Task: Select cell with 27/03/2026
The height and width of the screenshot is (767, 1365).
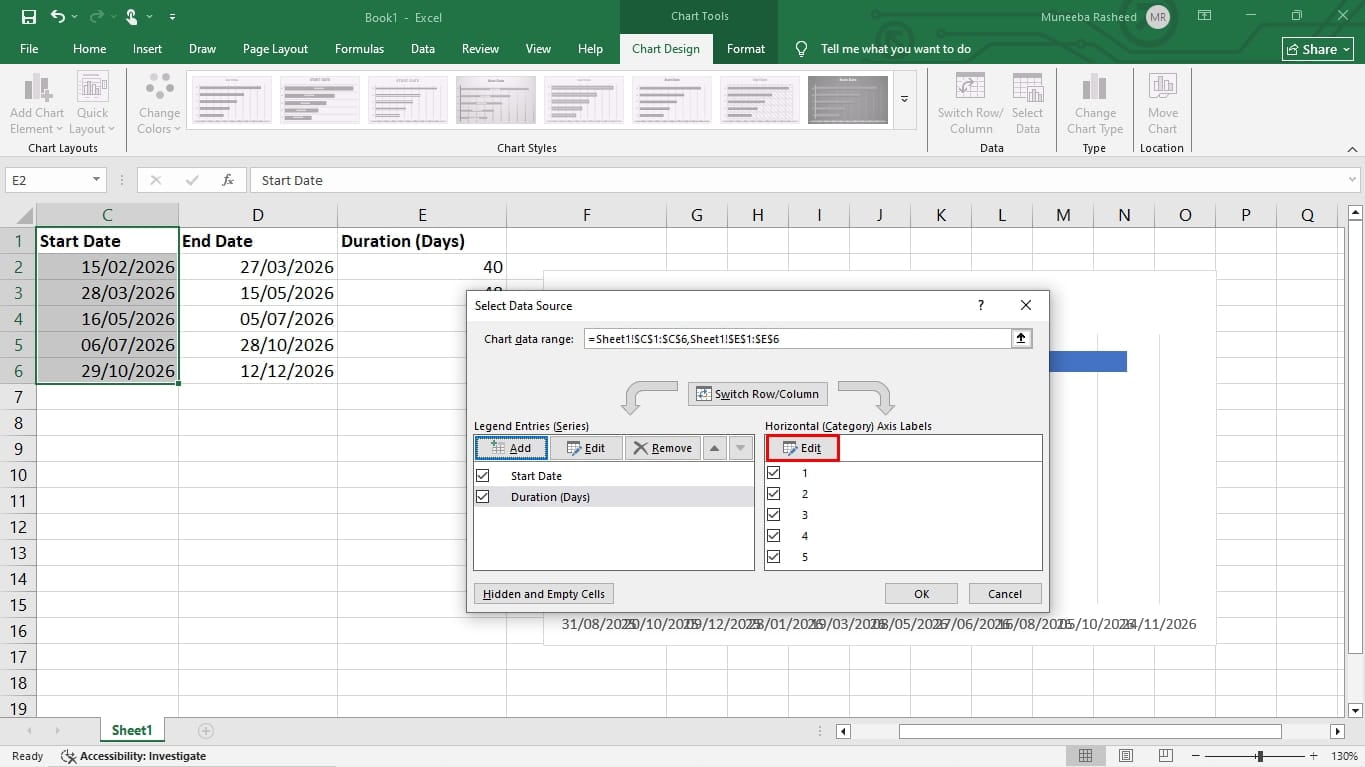Action: coord(257,267)
